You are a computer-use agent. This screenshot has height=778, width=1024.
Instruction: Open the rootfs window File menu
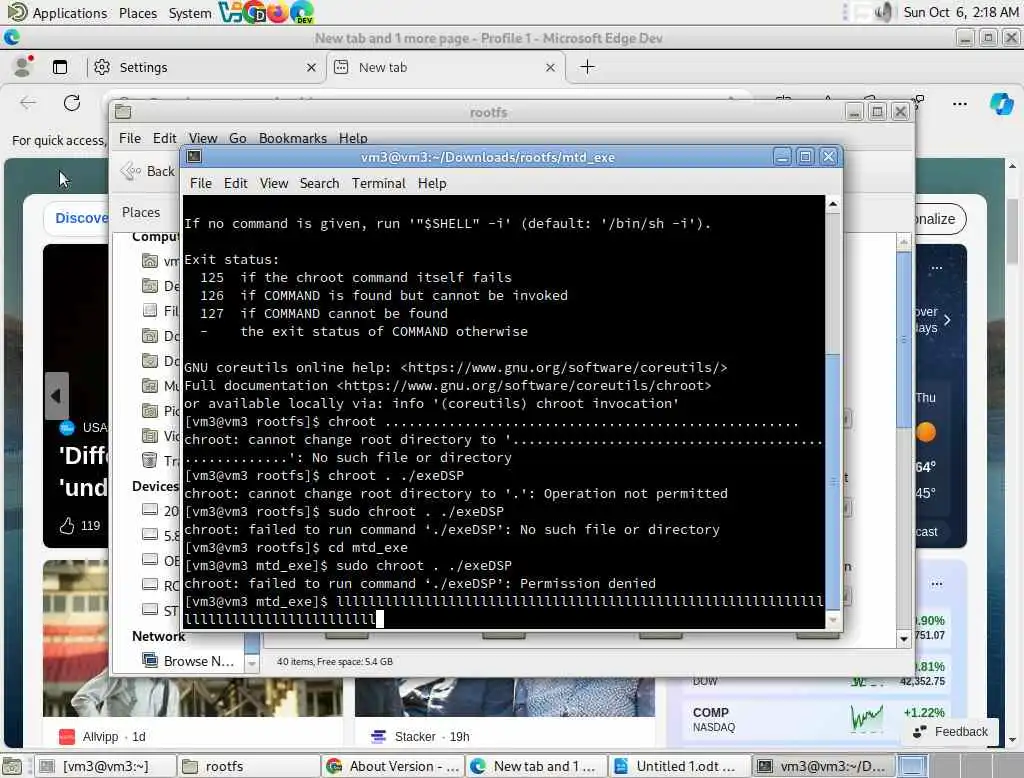(x=130, y=138)
